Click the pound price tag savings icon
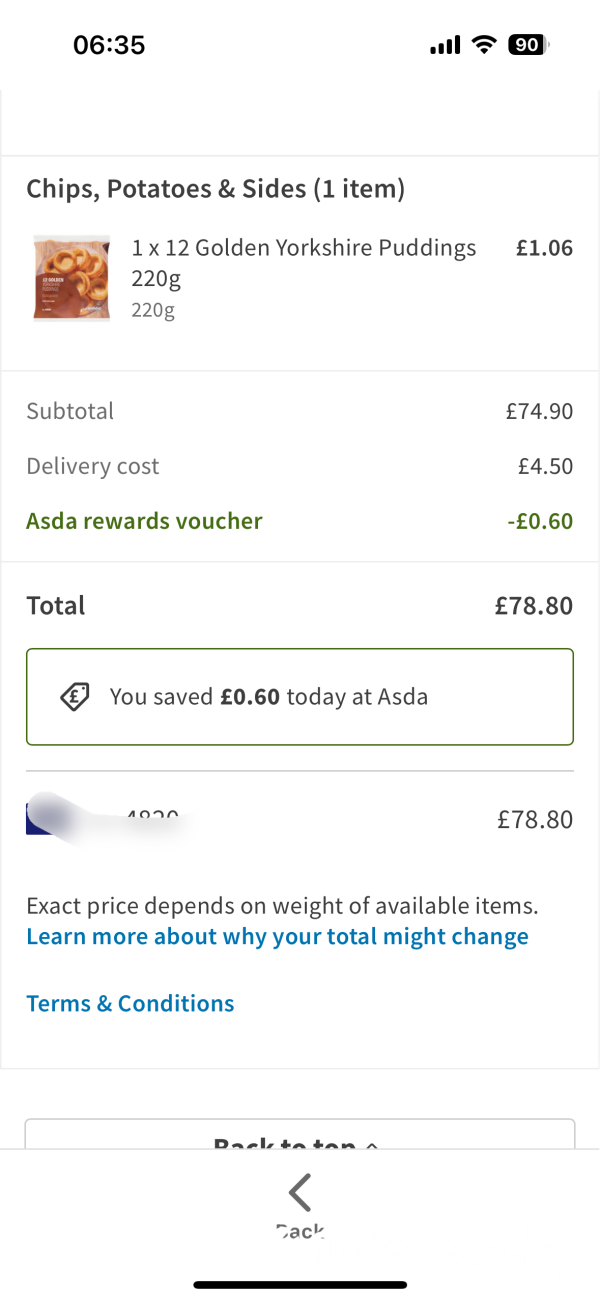Screen dimensions: 600x1301 coord(75,697)
